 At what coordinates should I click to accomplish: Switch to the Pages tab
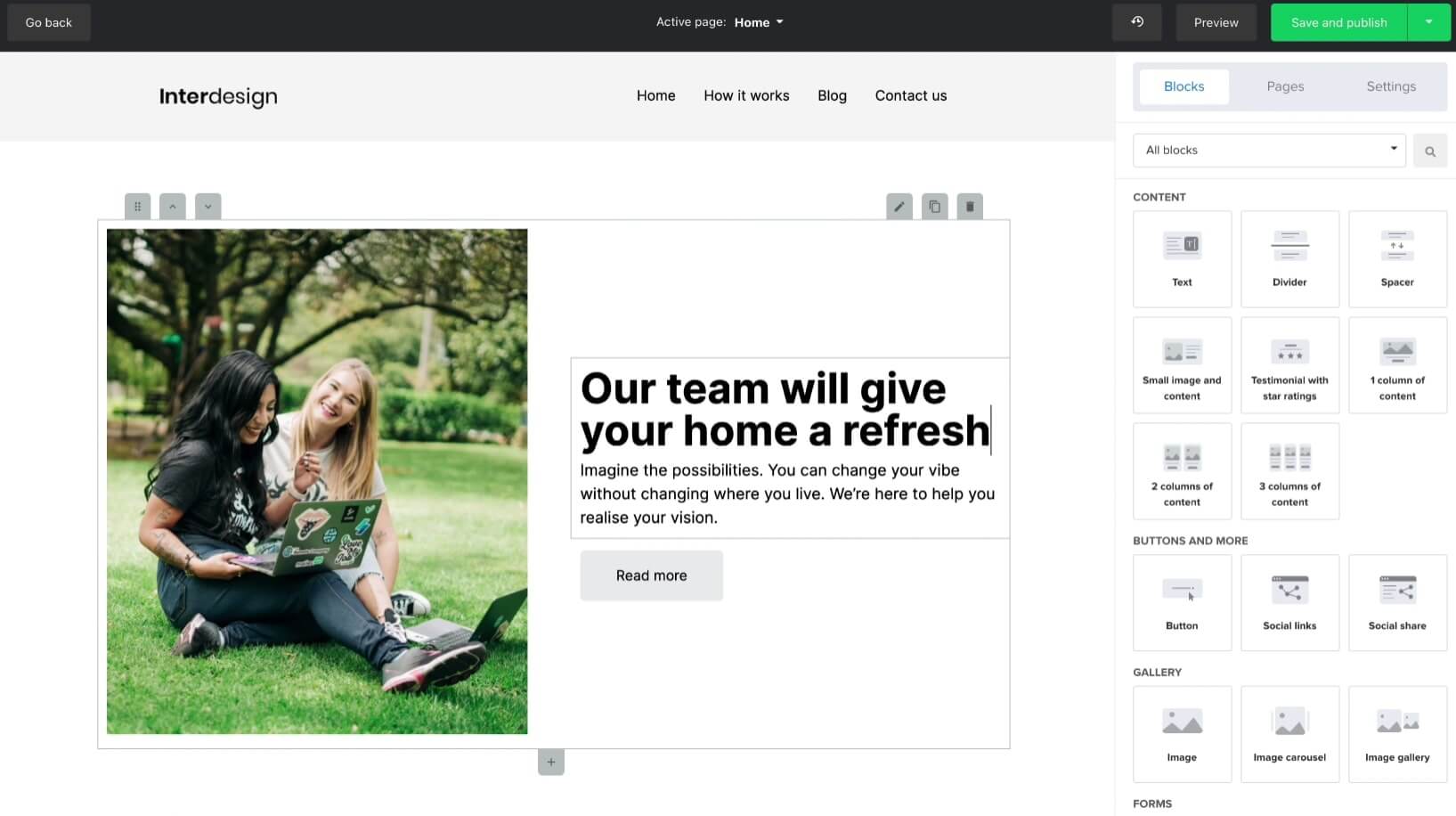tap(1285, 86)
